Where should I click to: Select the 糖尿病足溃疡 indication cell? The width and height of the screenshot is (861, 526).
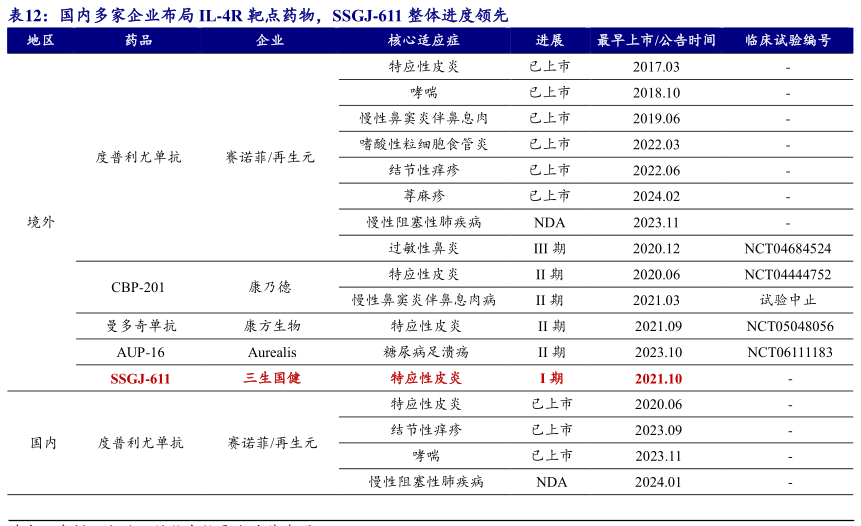click(x=426, y=352)
